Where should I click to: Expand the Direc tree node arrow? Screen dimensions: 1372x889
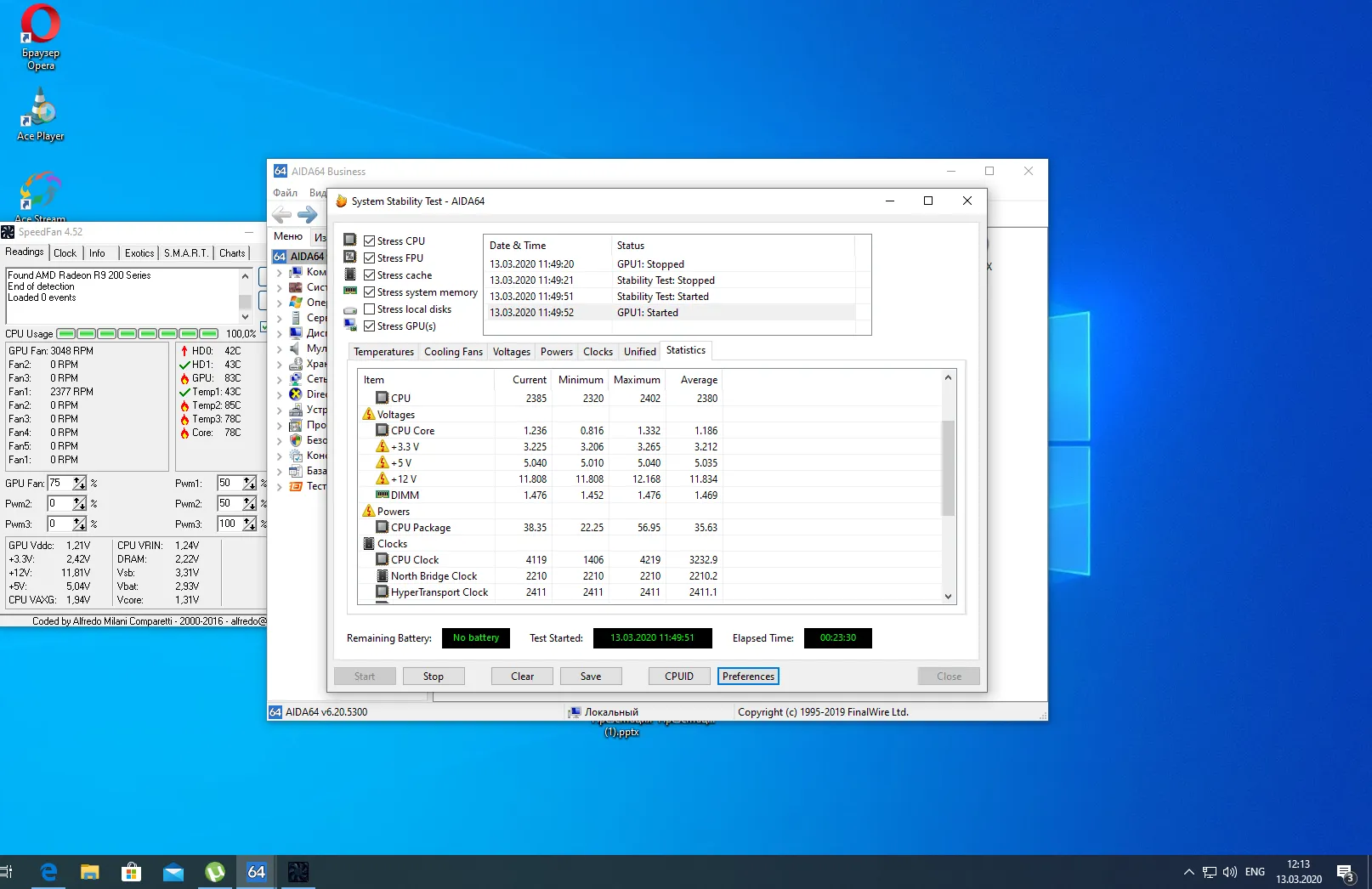coord(279,394)
